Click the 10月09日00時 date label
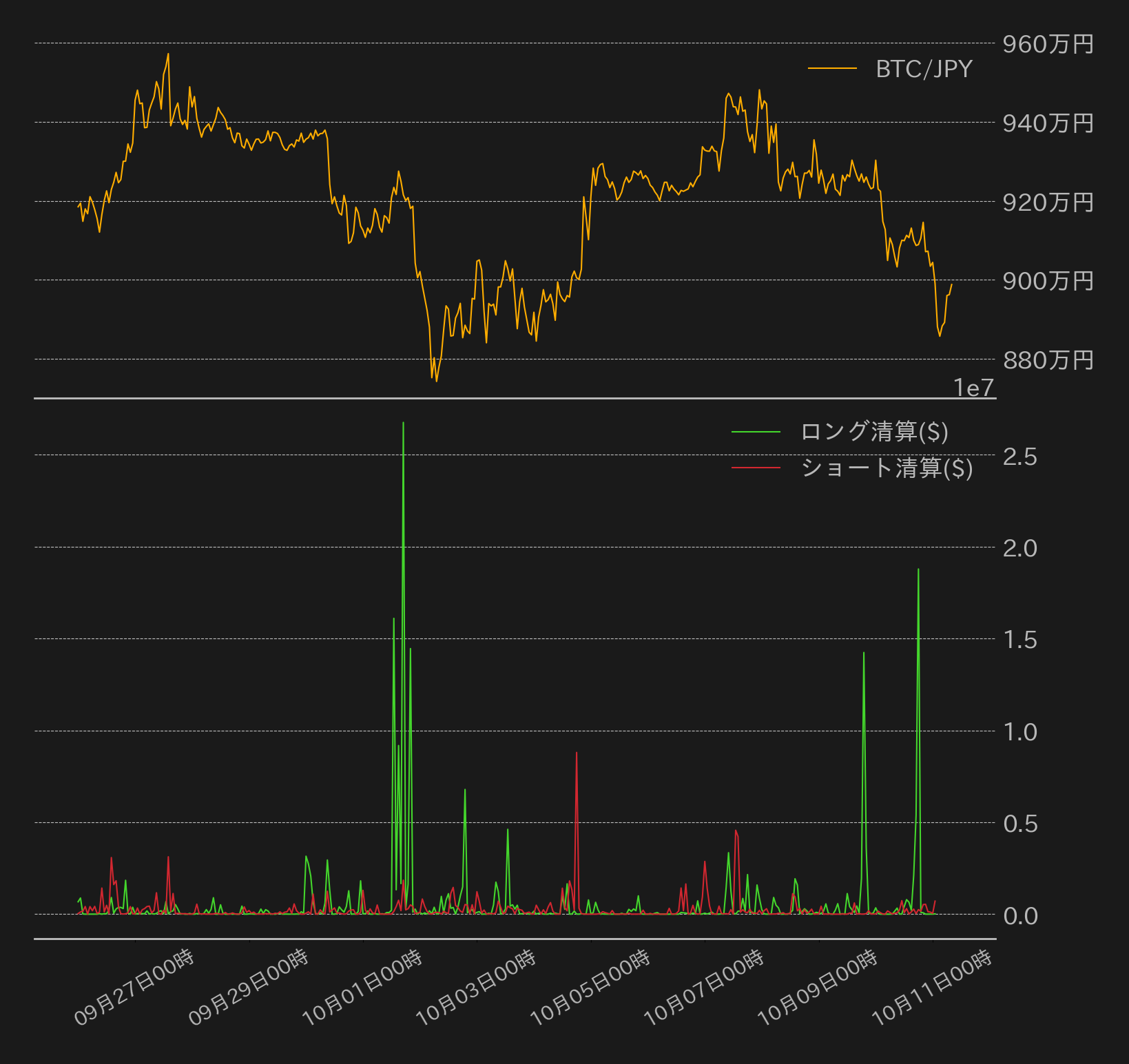The image size is (1129, 1064). (818, 988)
